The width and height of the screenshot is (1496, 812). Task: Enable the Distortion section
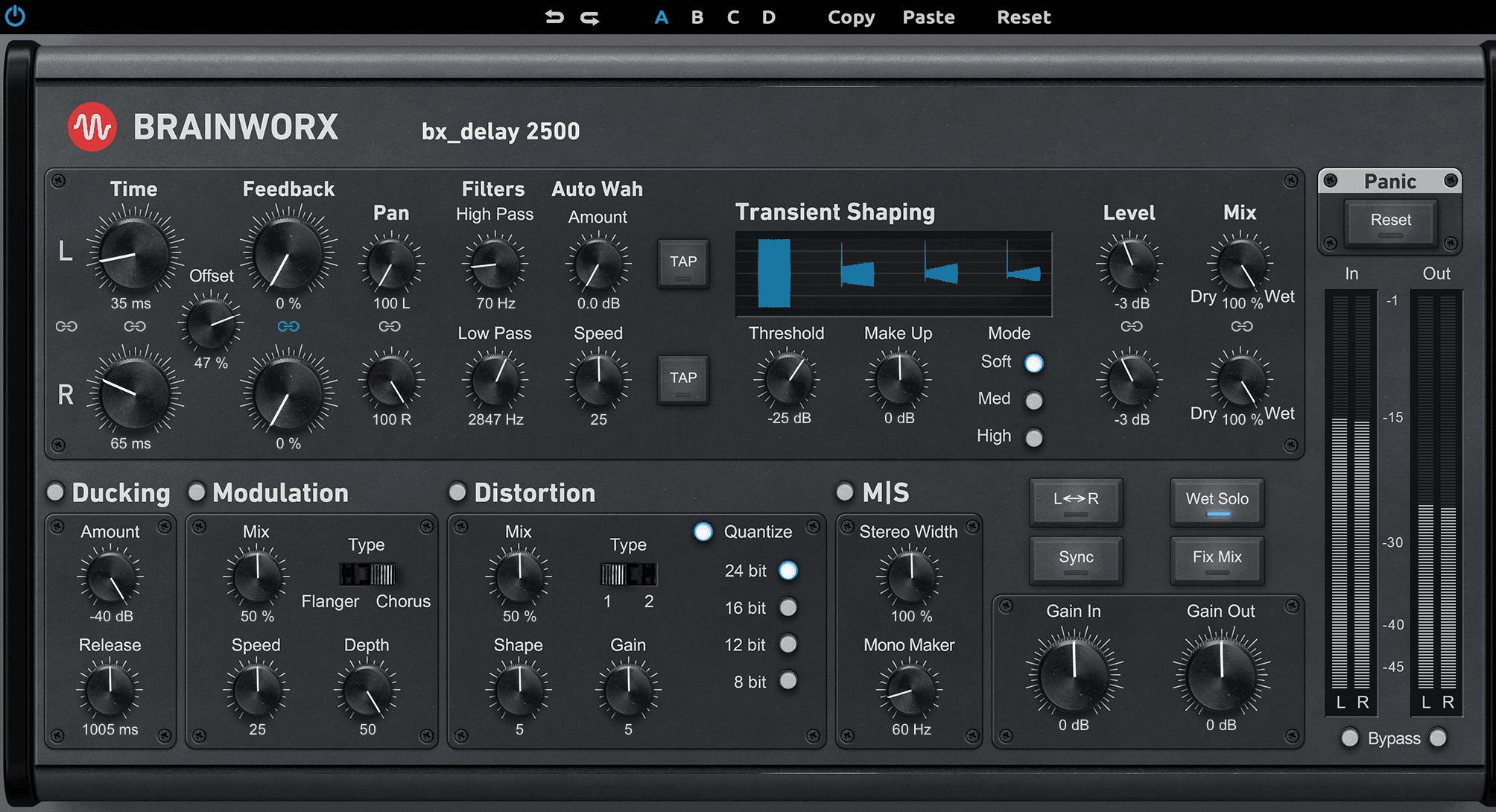pyautogui.click(x=457, y=492)
